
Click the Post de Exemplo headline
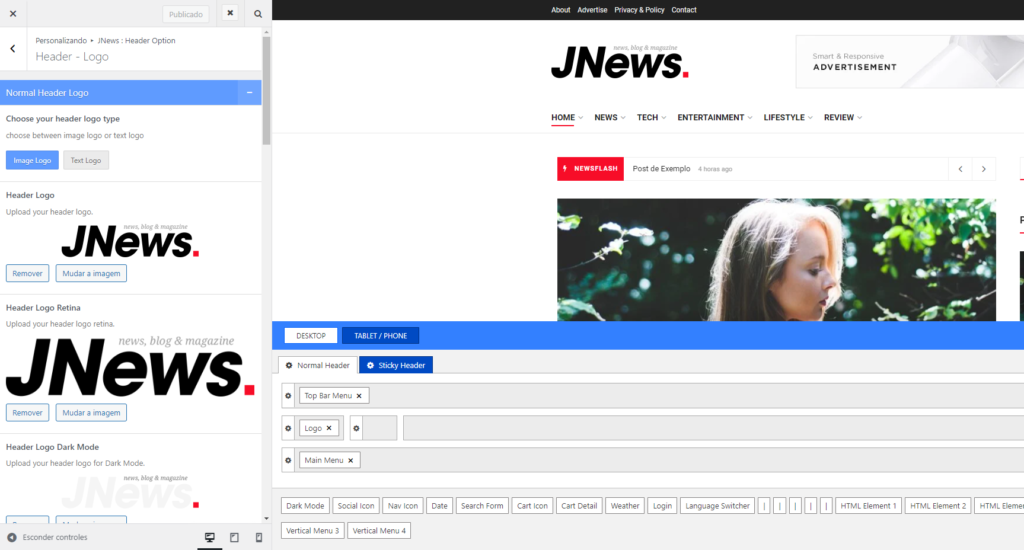pos(661,169)
